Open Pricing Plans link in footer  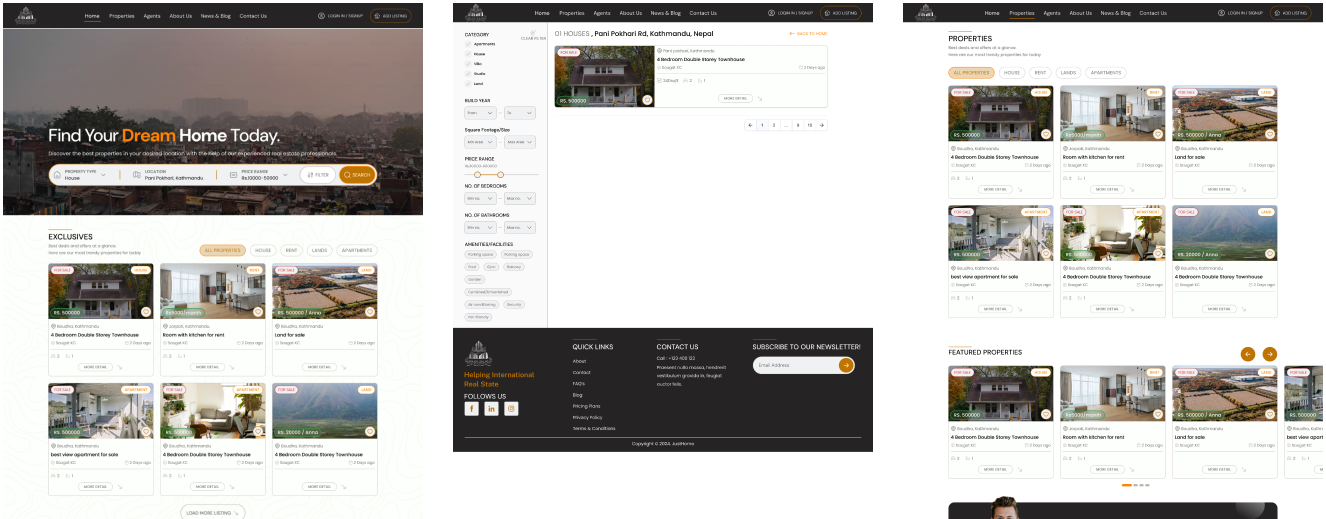(587, 406)
